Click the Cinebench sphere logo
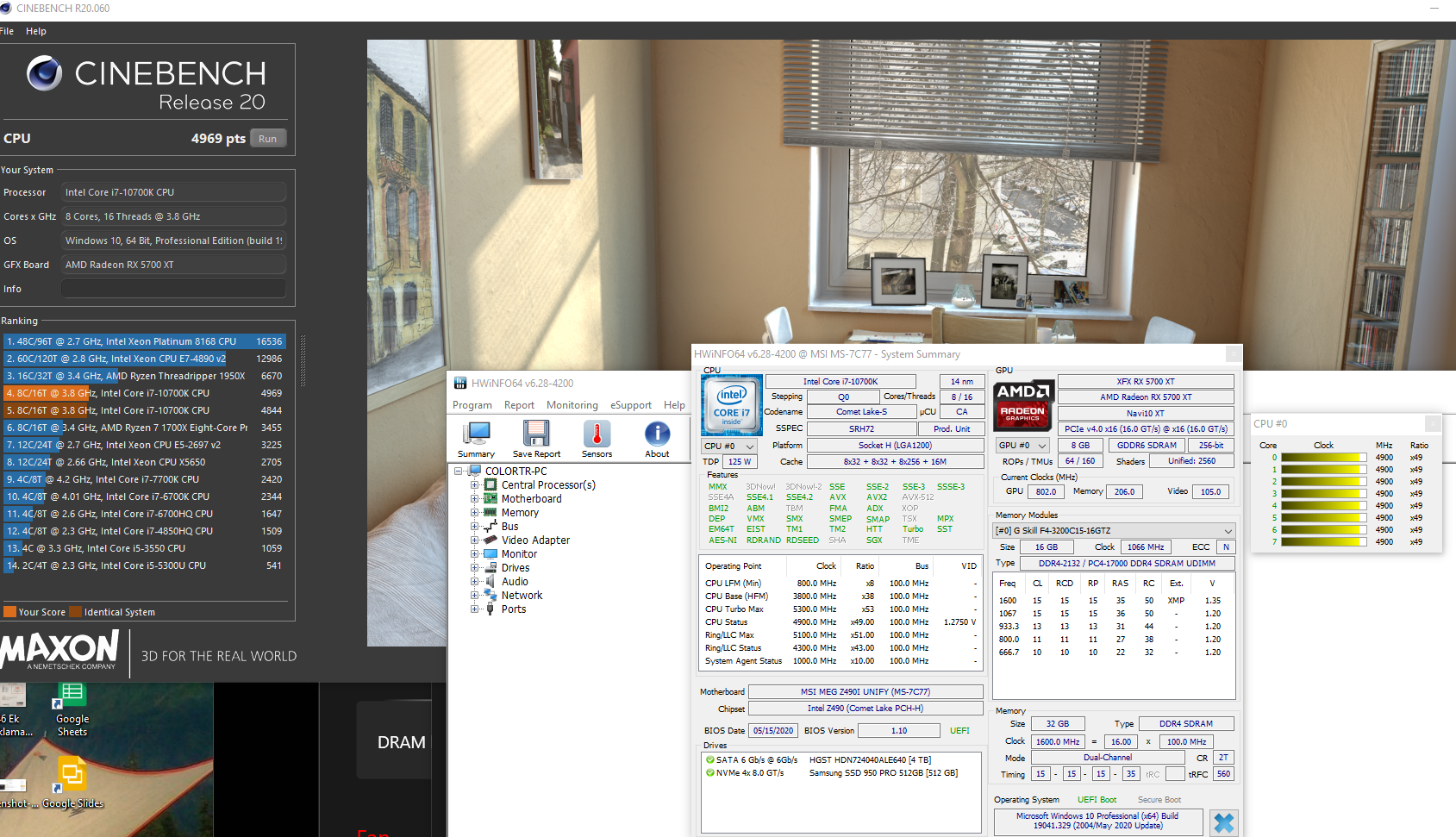Screen dimensions: 1456x837 (x=44, y=73)
